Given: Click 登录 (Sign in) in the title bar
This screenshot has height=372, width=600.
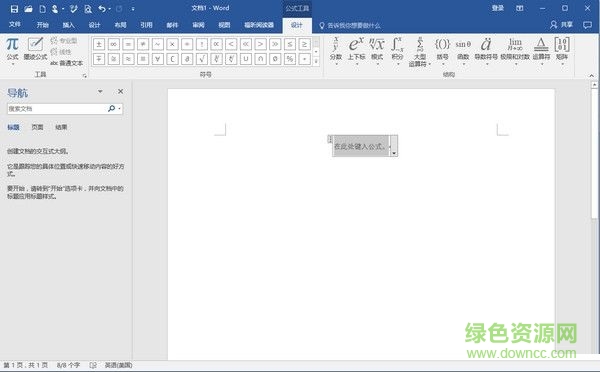Looking at the screenshot, I should tap(498, 8).
